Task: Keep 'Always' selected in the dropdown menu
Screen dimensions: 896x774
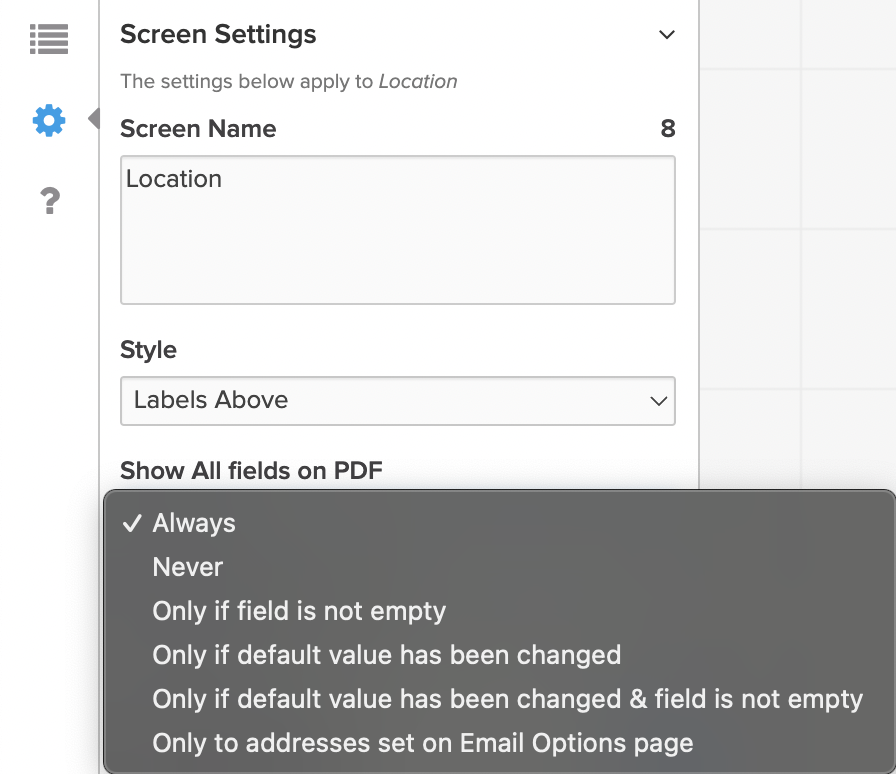Action: point(193,522)
